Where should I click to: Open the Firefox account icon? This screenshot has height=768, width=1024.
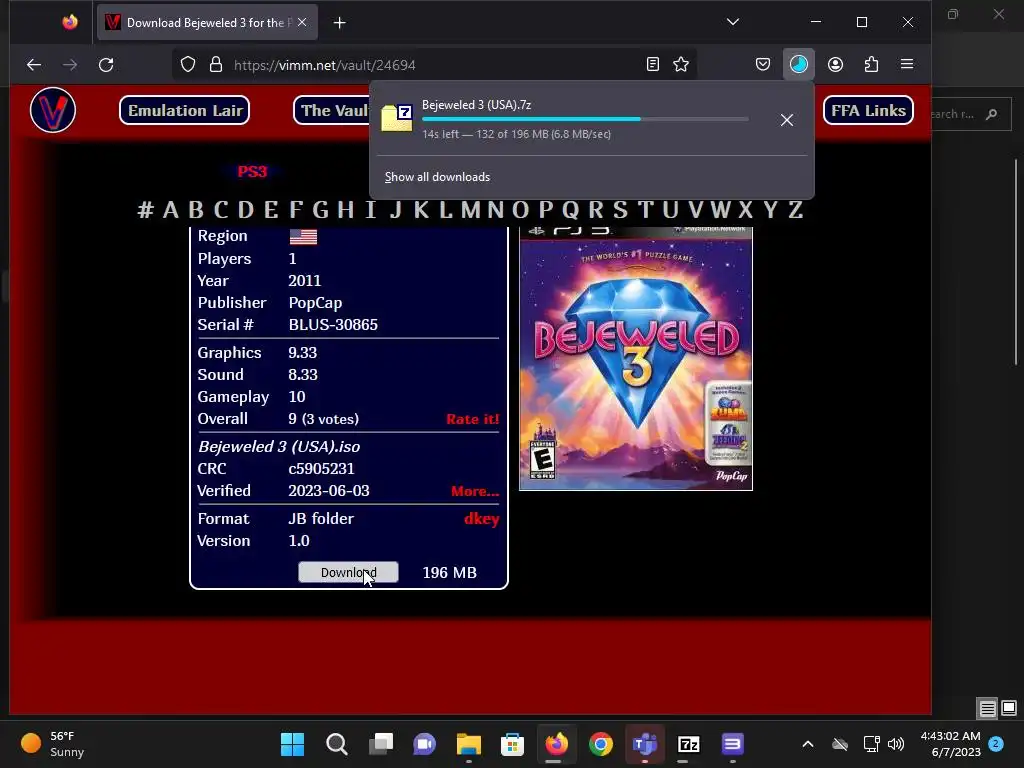point(835,64)
